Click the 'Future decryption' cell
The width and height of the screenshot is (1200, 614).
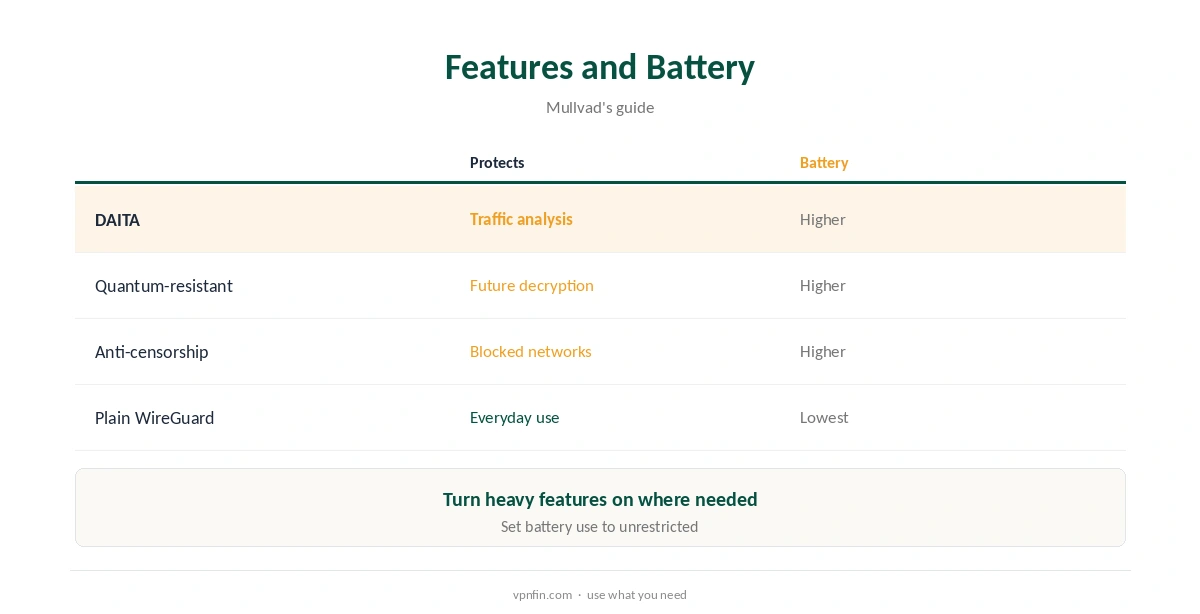532,285
